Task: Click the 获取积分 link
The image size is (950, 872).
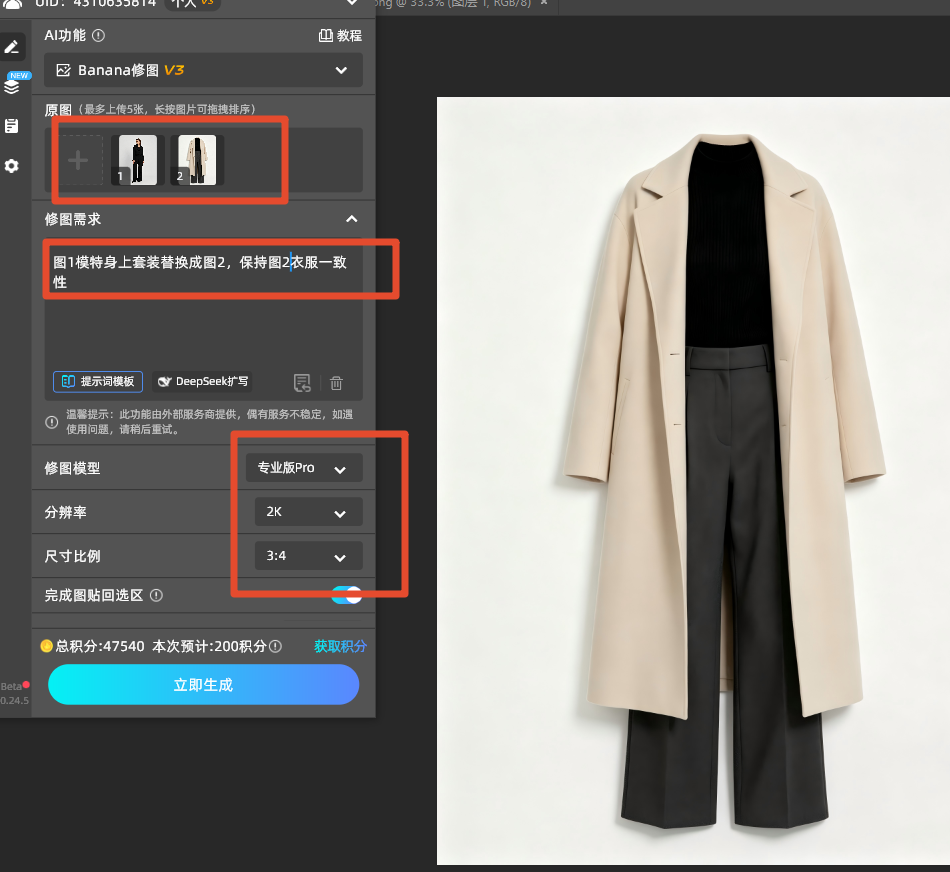Action: click(340, 646)
